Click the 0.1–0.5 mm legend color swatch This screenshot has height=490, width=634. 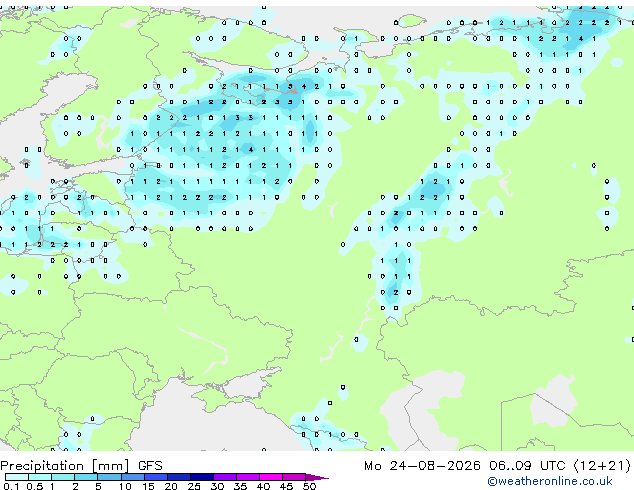click(17, 477)
